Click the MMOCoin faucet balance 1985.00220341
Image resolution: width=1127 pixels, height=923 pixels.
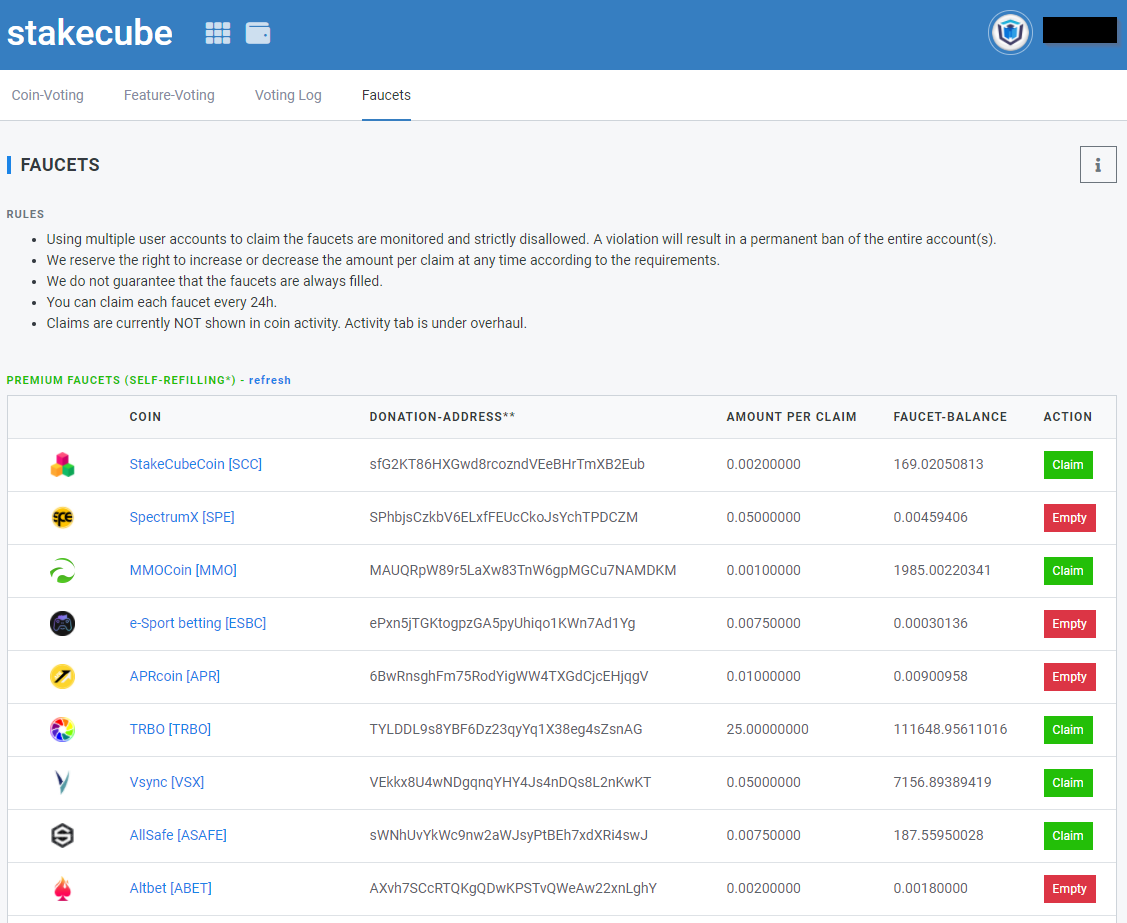pos(942,571)
